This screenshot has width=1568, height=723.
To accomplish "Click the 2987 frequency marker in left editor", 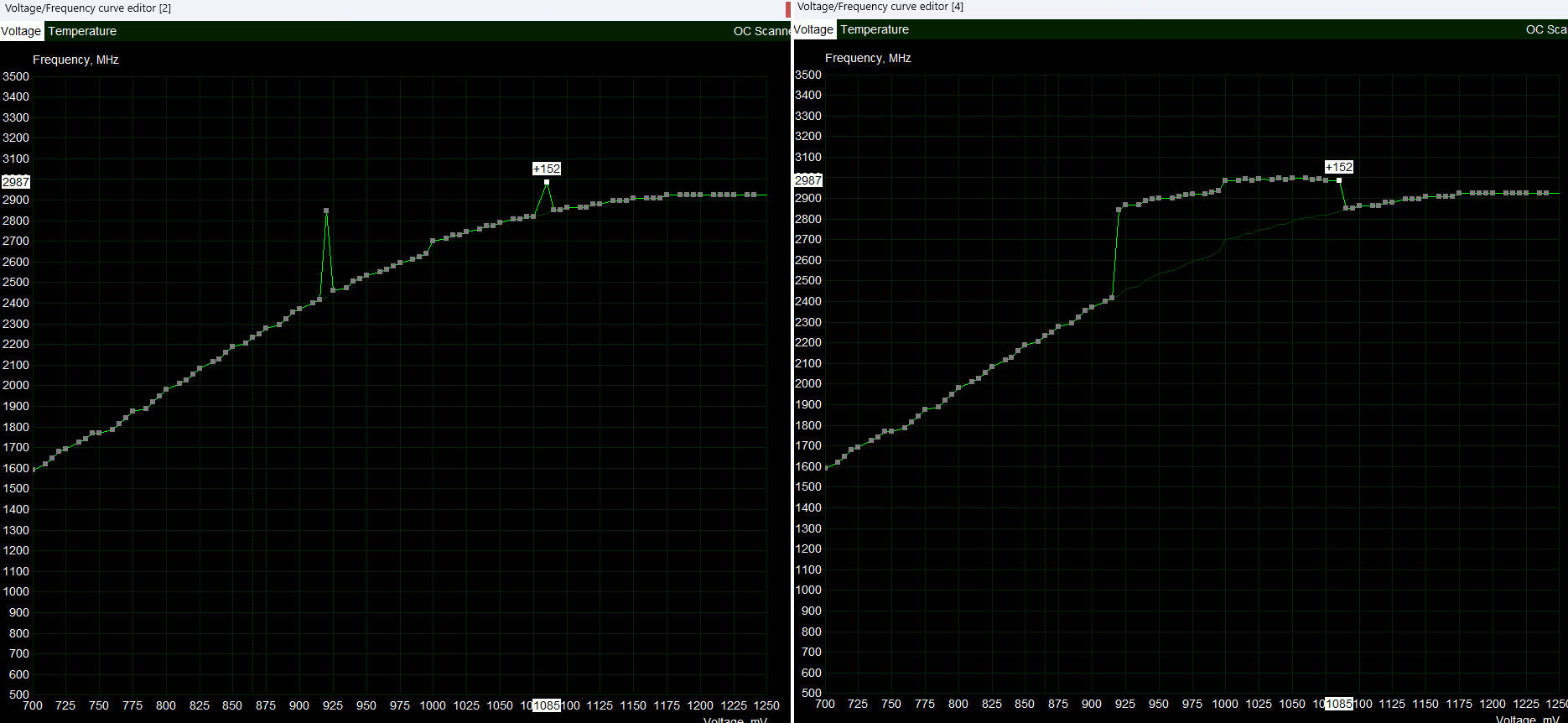I will pyautogui.click(x=16, y=182).
